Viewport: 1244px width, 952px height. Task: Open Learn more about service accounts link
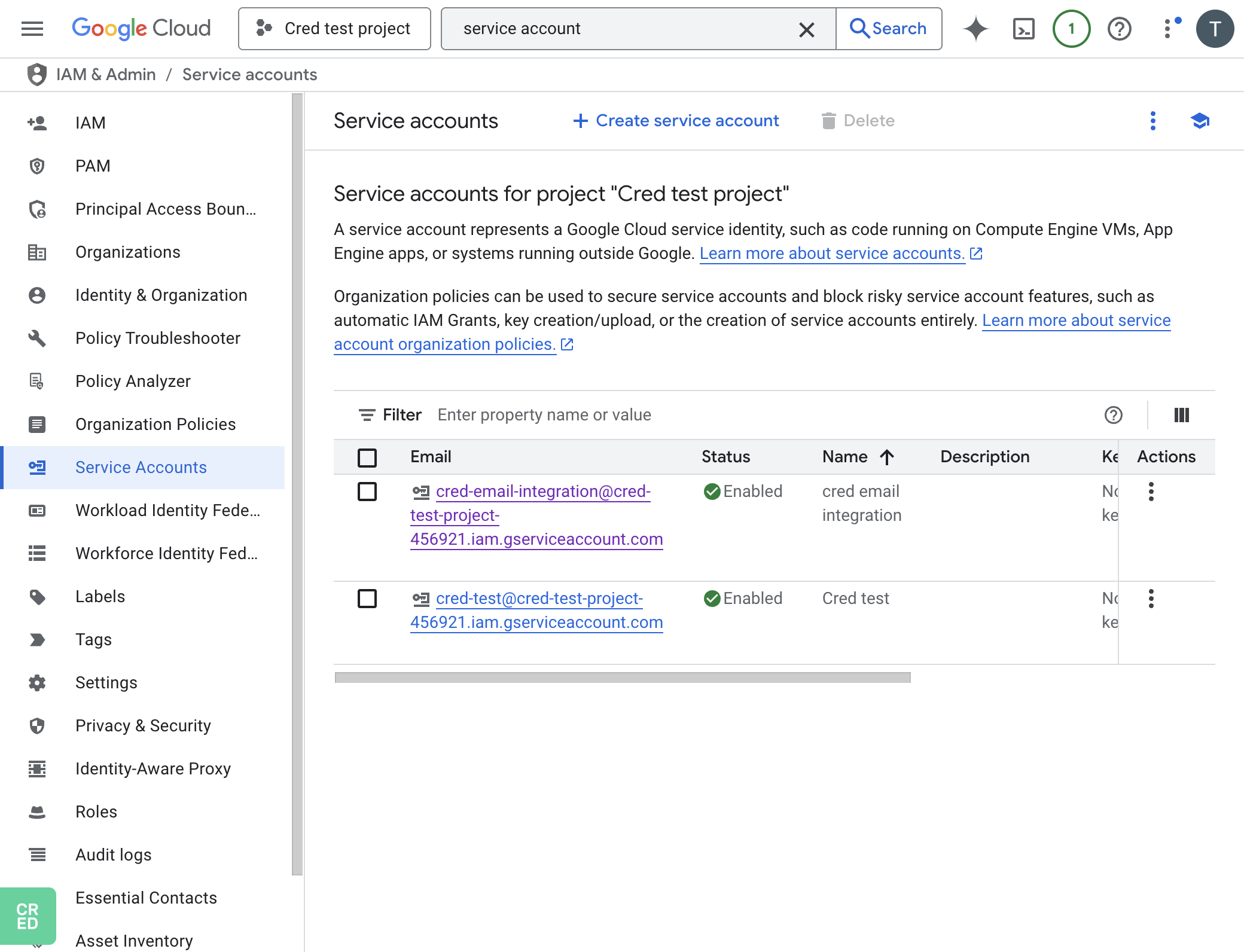click(833, 254)
